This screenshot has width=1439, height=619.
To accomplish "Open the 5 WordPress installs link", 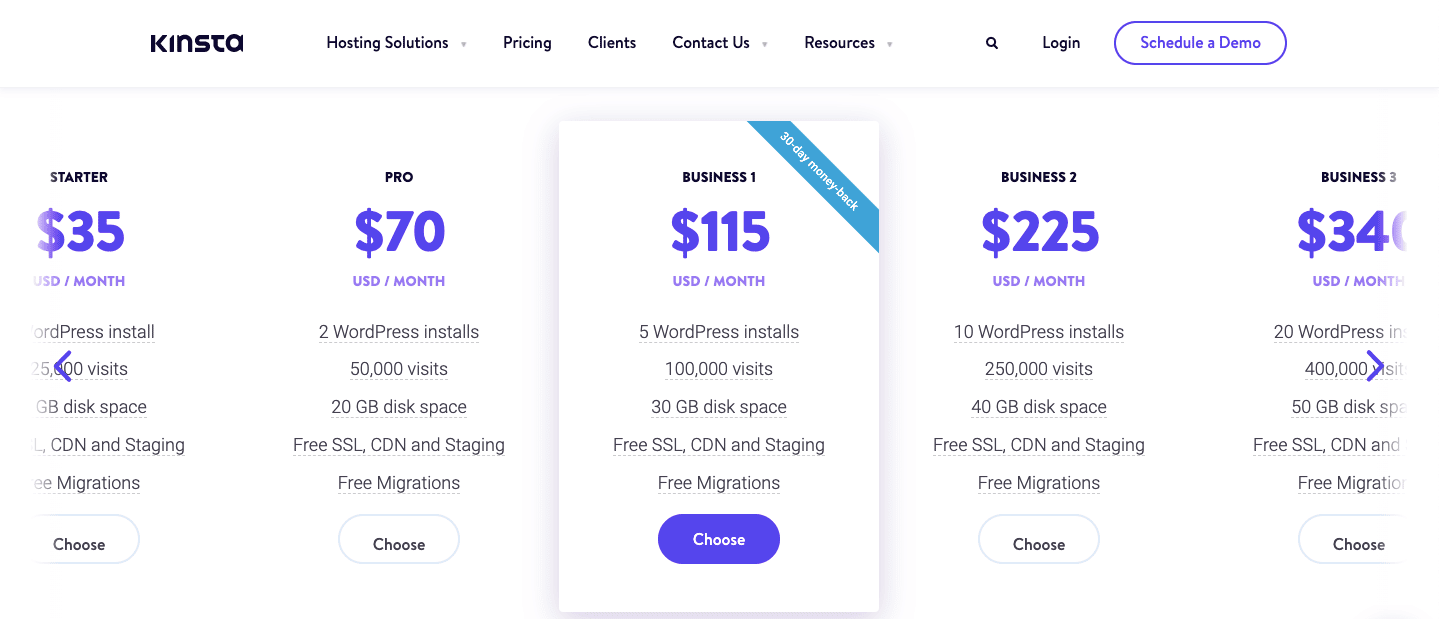I will (x=718, y=331).
